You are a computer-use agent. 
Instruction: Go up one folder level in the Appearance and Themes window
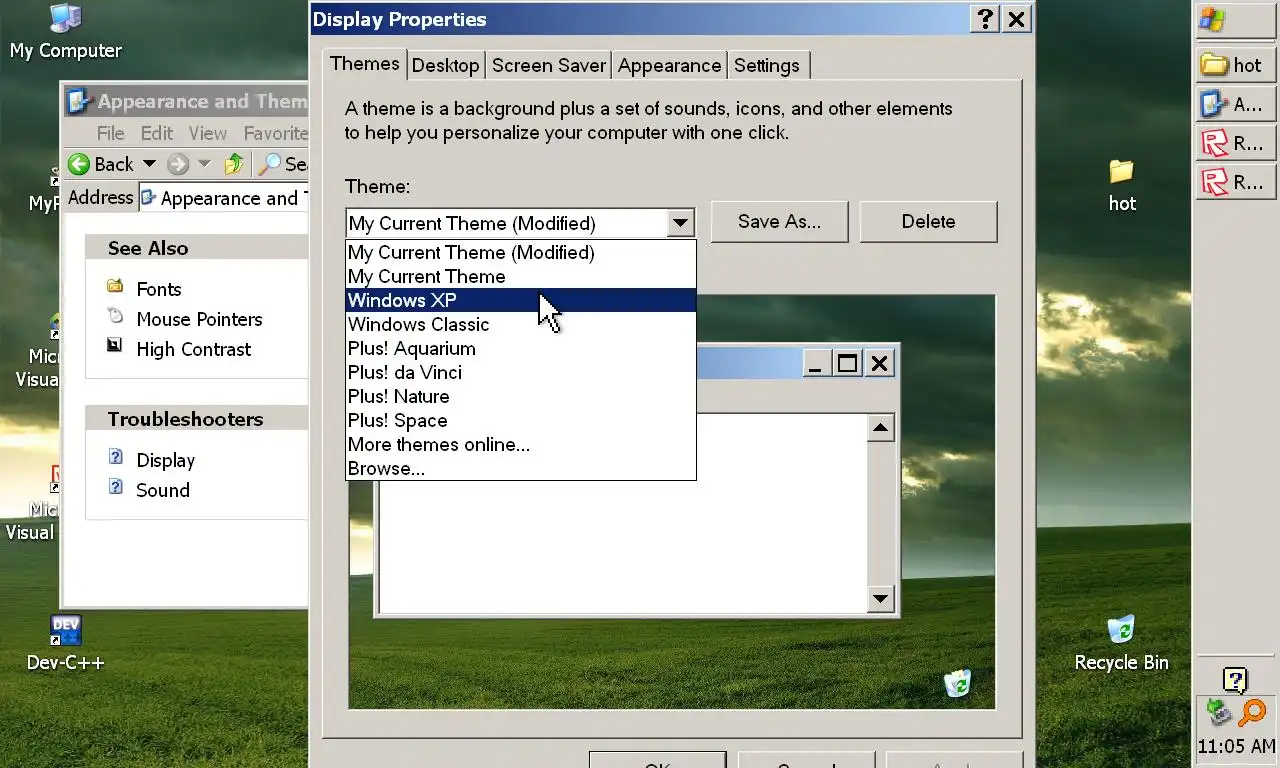[234, 164]
